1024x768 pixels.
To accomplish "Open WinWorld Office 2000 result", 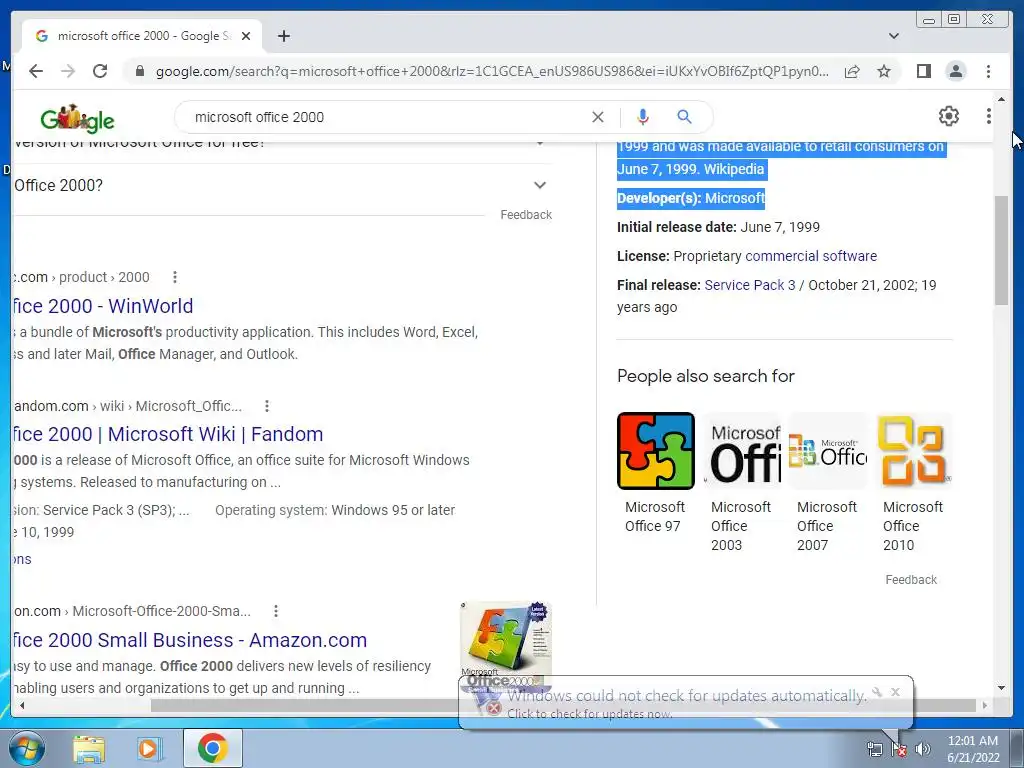I will [103, 306].
